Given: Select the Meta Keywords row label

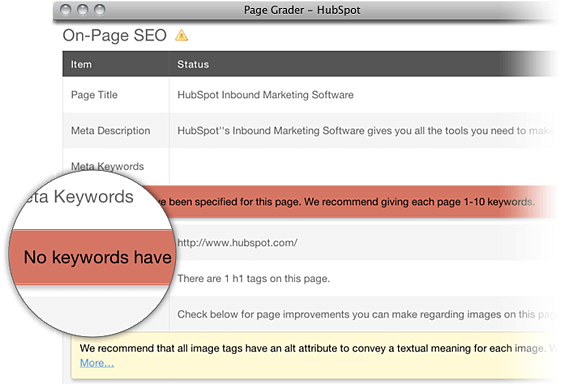Looking at the screenshot, I should (x=107, y=166).
